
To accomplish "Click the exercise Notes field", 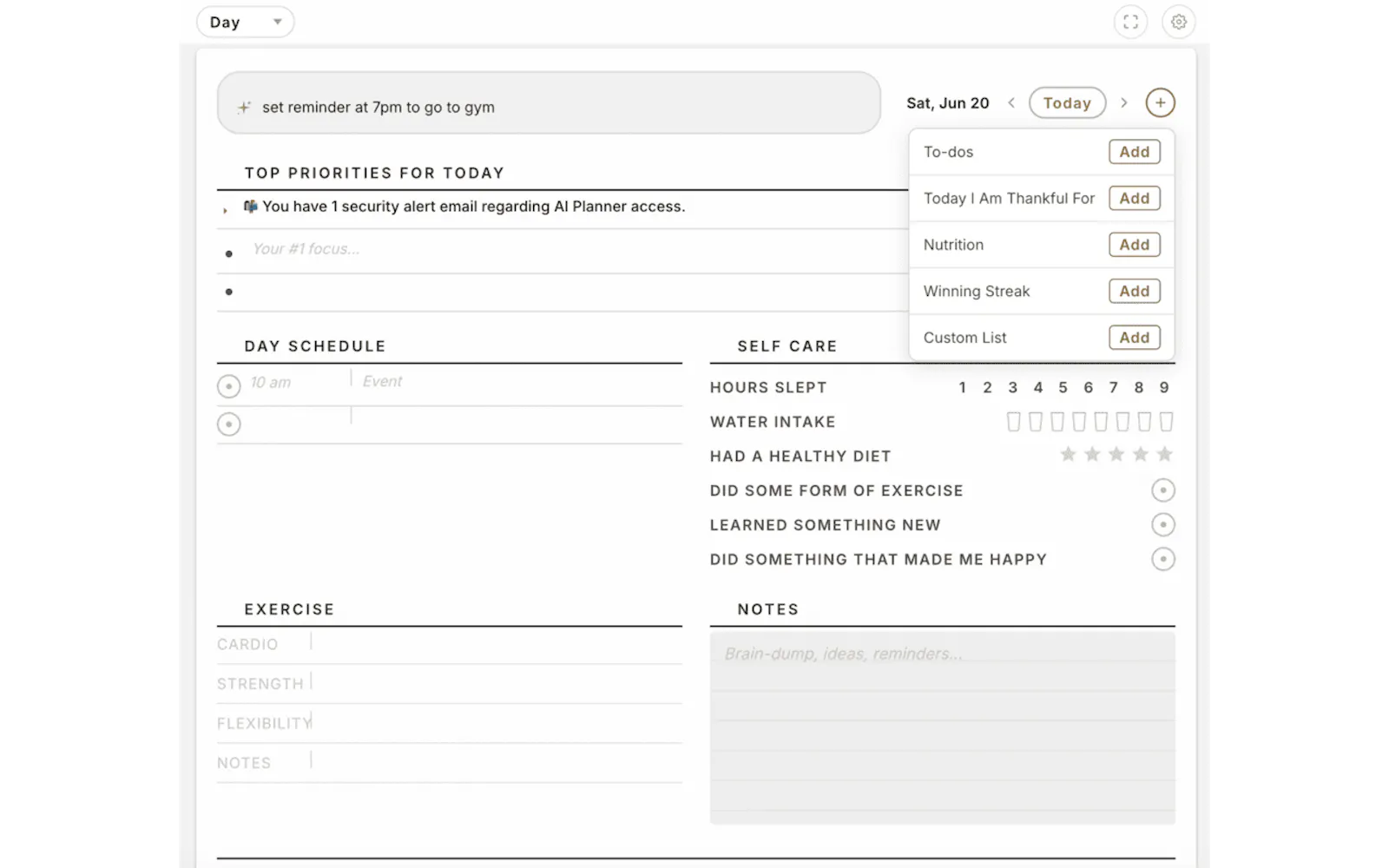I will (497, 762).
